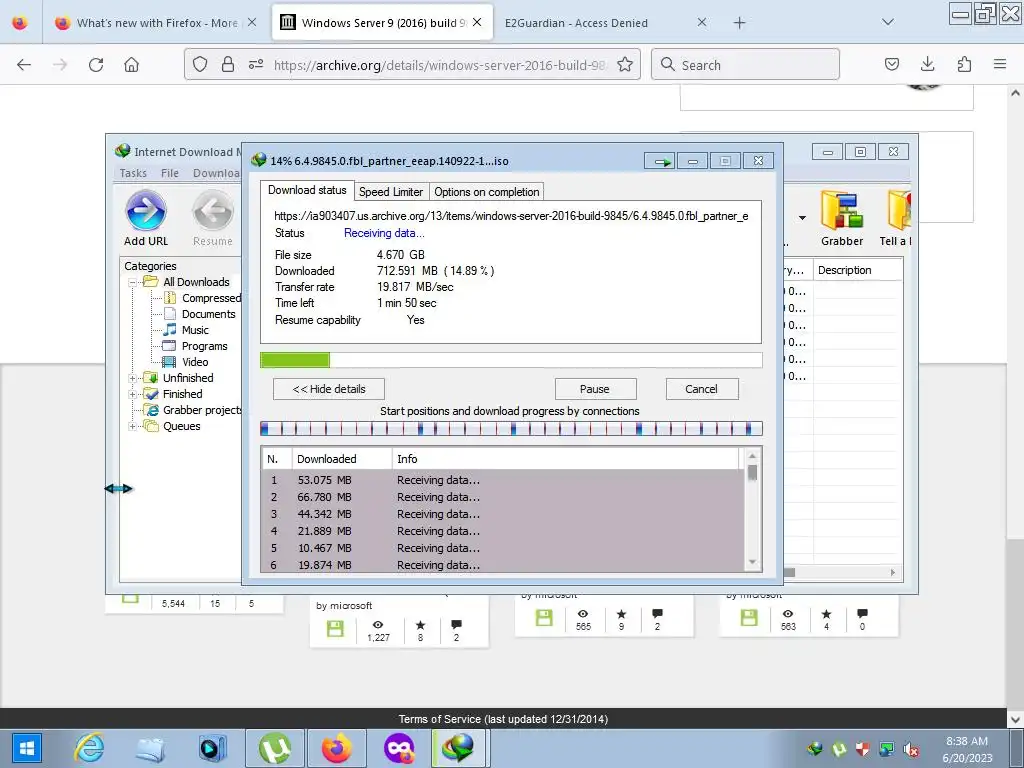Open Firefox list all tabs chevron
The height and width of the screenshot is (768, 1024).
pos(887,22)
